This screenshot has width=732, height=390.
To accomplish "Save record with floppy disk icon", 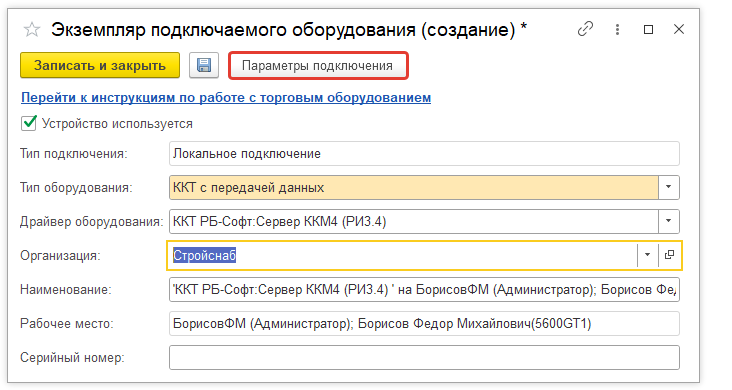I will point(204,65).
